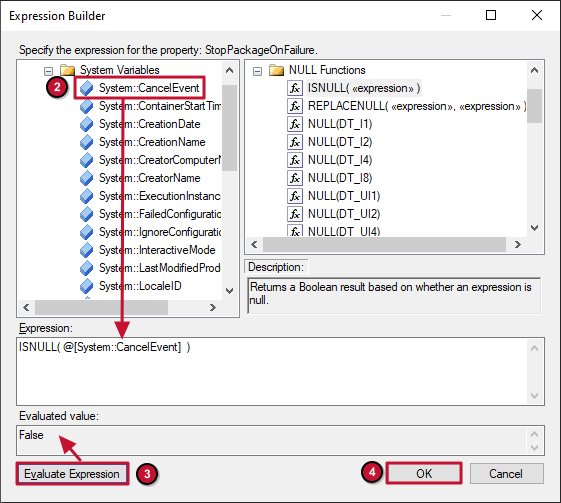561x503 pixels.
Task: Click the fx icon beside NULL(DT_I8)
Action: point(295,178)
